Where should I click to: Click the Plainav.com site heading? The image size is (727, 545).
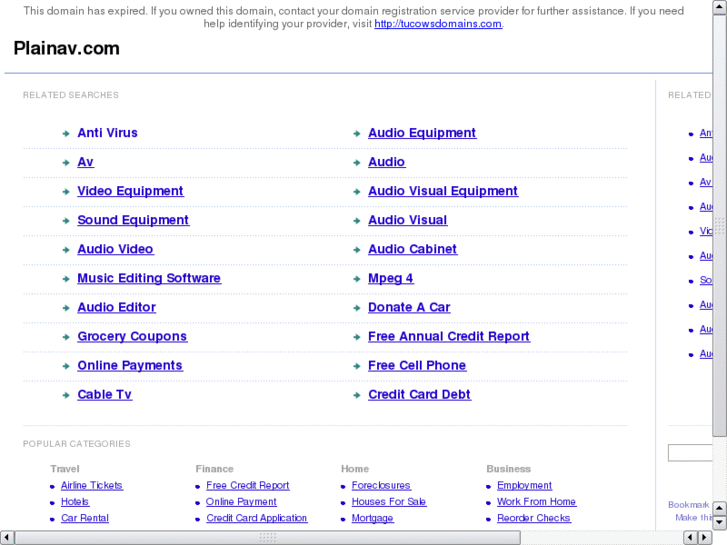66,48
